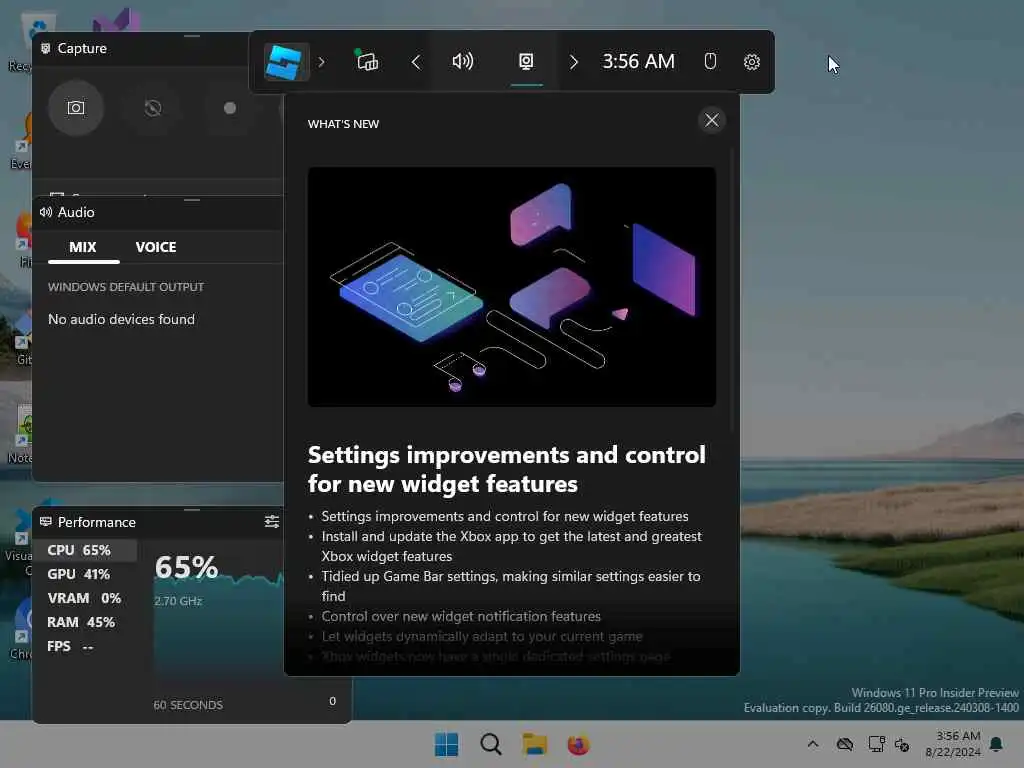Click the OneDrive cloud tray icon

tap(844, 744)
